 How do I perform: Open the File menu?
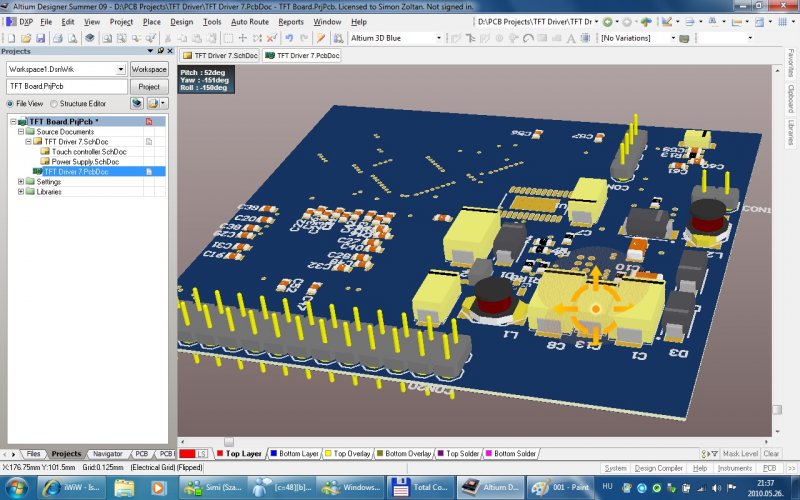pos(46,22)
